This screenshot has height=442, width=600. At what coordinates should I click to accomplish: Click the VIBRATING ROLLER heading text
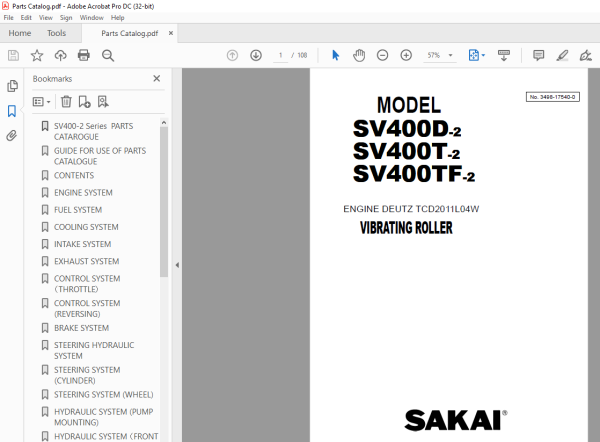pyautogui.click(x=406, y=228)
